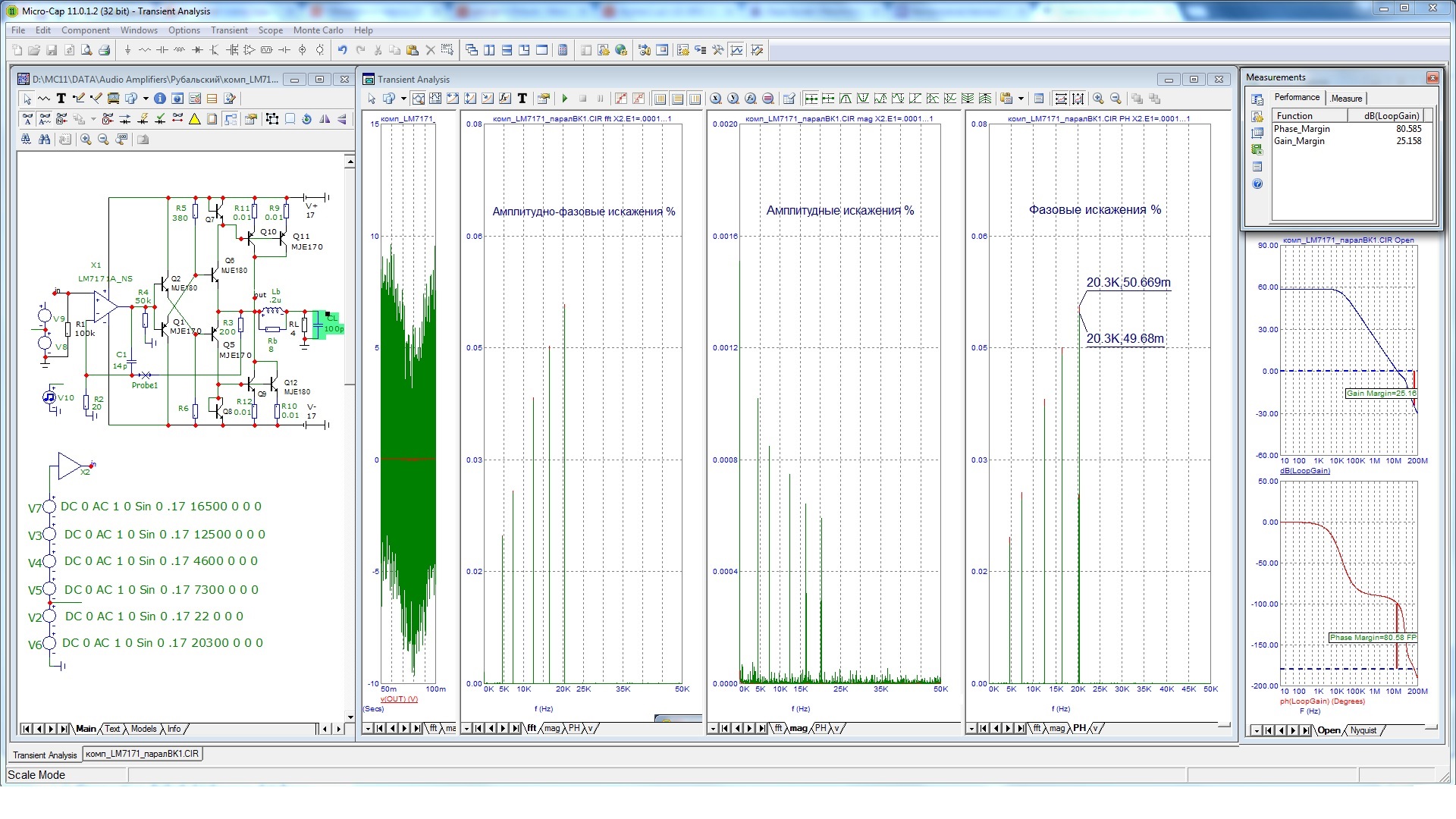Switch to the Nyquist tab
1456x819 pixels.
coord(1363,730)
